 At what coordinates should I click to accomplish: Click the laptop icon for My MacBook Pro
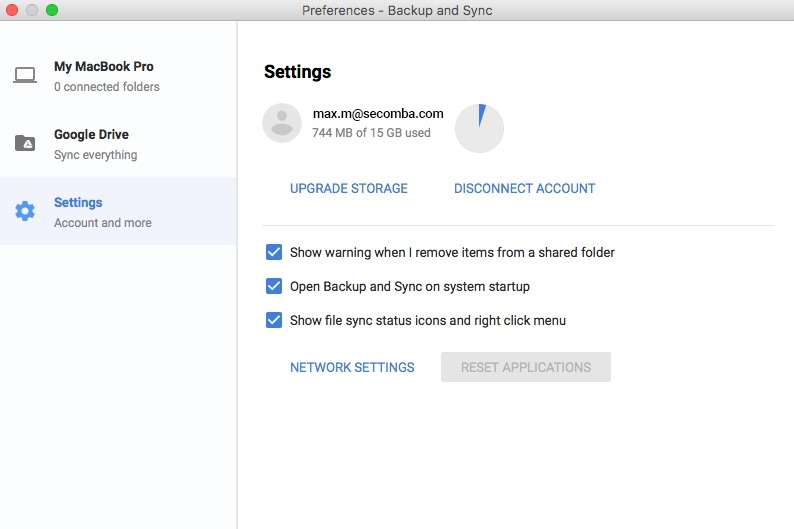25,75
